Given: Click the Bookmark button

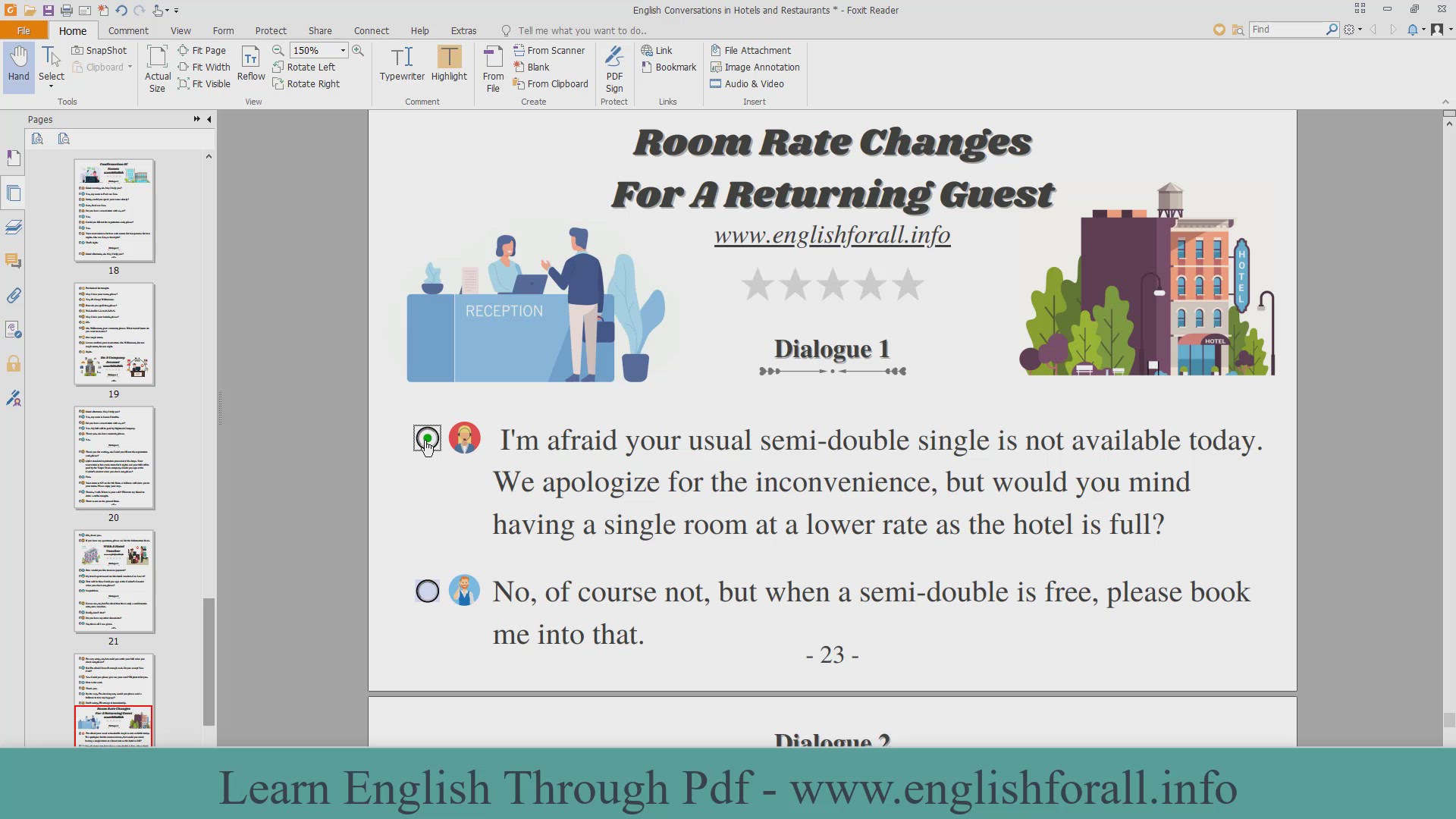Looking at the screenshot, I should (669, 67).
